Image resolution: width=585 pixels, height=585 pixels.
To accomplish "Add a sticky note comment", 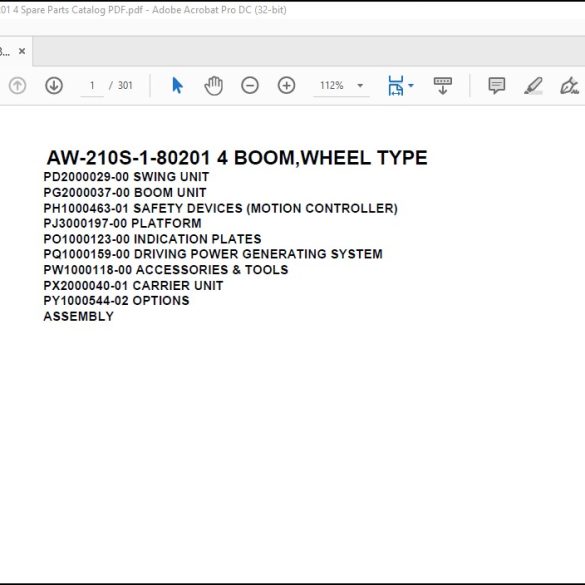I will (497, 85).
